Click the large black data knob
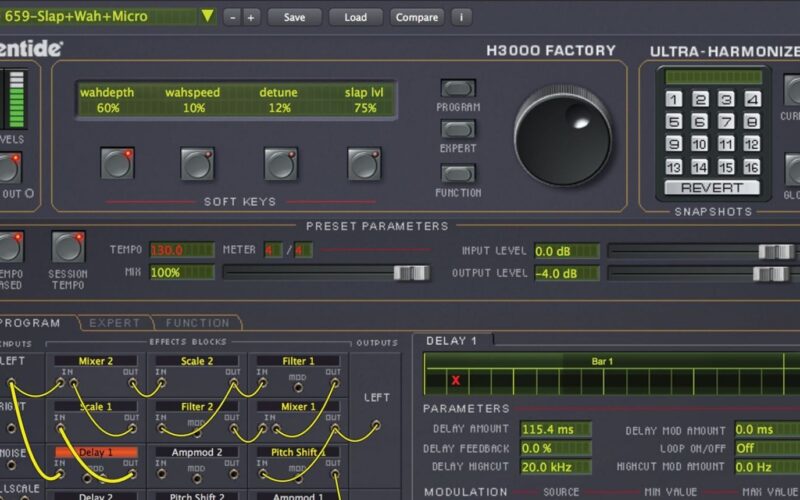 coord(562,134)
